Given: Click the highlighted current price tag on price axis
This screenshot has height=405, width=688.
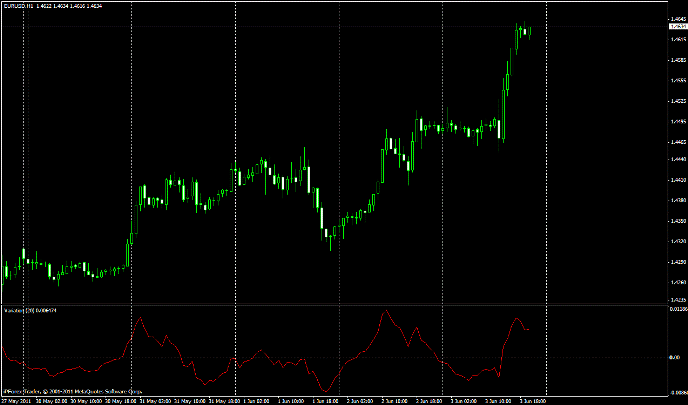Looking at the screenshot, I should (x=676, y=27).
